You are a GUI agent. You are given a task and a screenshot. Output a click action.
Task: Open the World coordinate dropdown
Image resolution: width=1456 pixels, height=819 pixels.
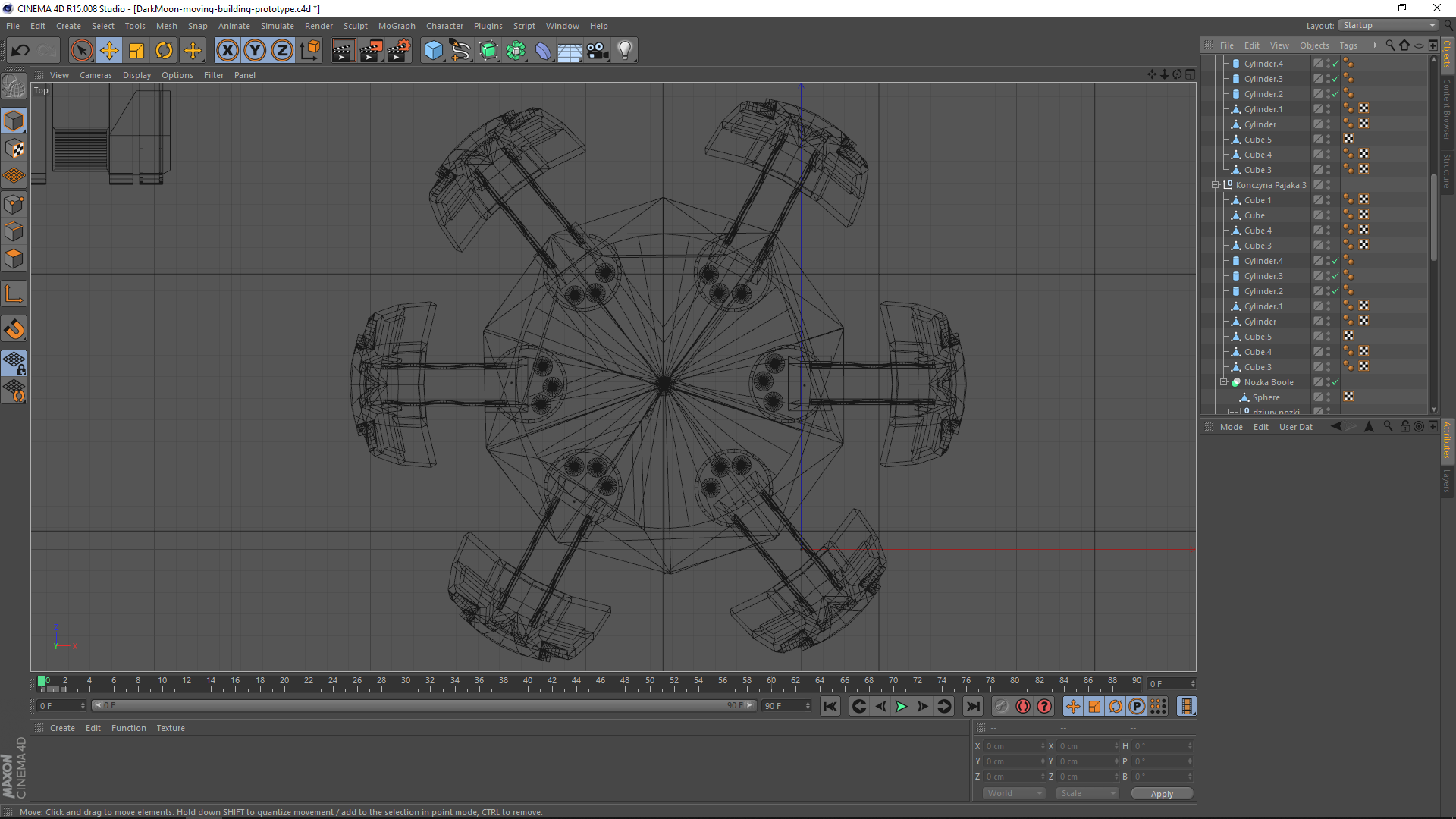coord(1013,793)
